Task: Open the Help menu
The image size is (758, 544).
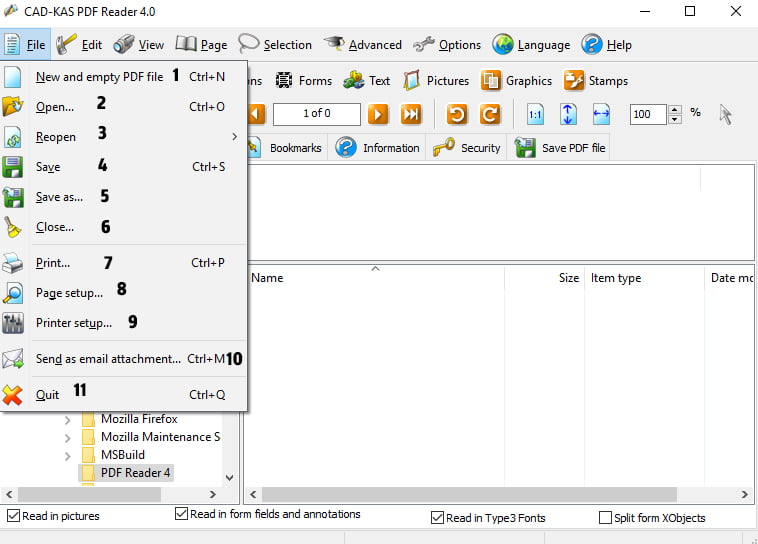Action: [x=607, y=44]
